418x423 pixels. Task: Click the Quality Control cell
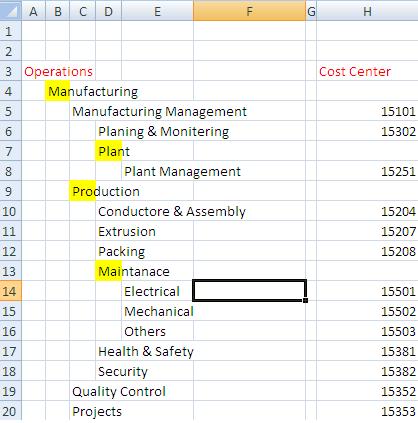(x=119, y=391)
